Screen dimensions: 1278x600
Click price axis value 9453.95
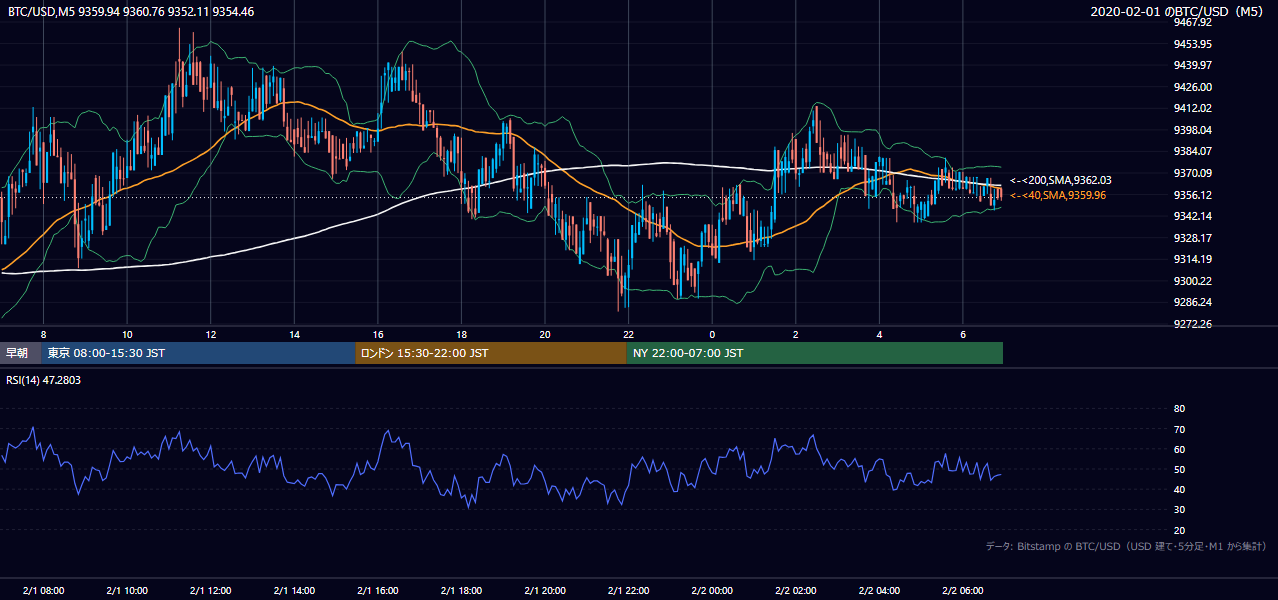click(x=1193, y=44)
